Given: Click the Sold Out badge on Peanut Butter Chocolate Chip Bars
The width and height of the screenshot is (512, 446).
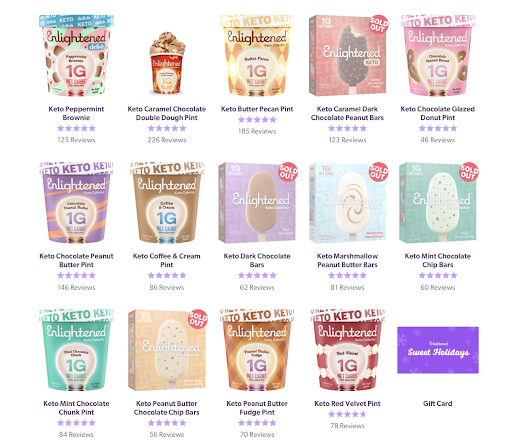Looking at the screenshot, I should [x=198, y=319].
